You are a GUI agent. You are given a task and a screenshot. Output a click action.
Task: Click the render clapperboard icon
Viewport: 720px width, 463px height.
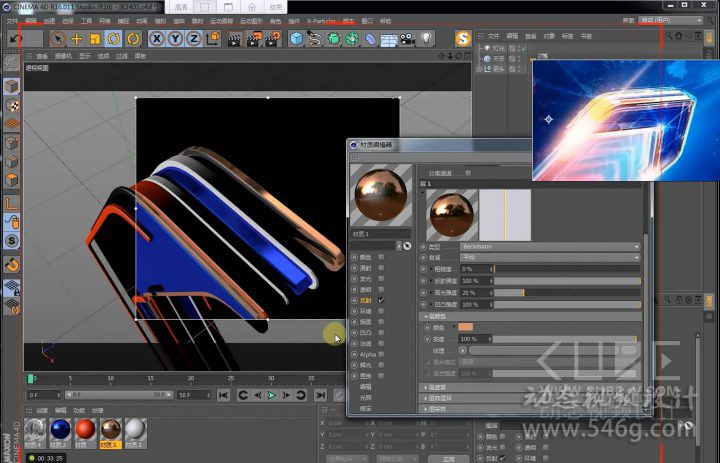click(235, 39)
